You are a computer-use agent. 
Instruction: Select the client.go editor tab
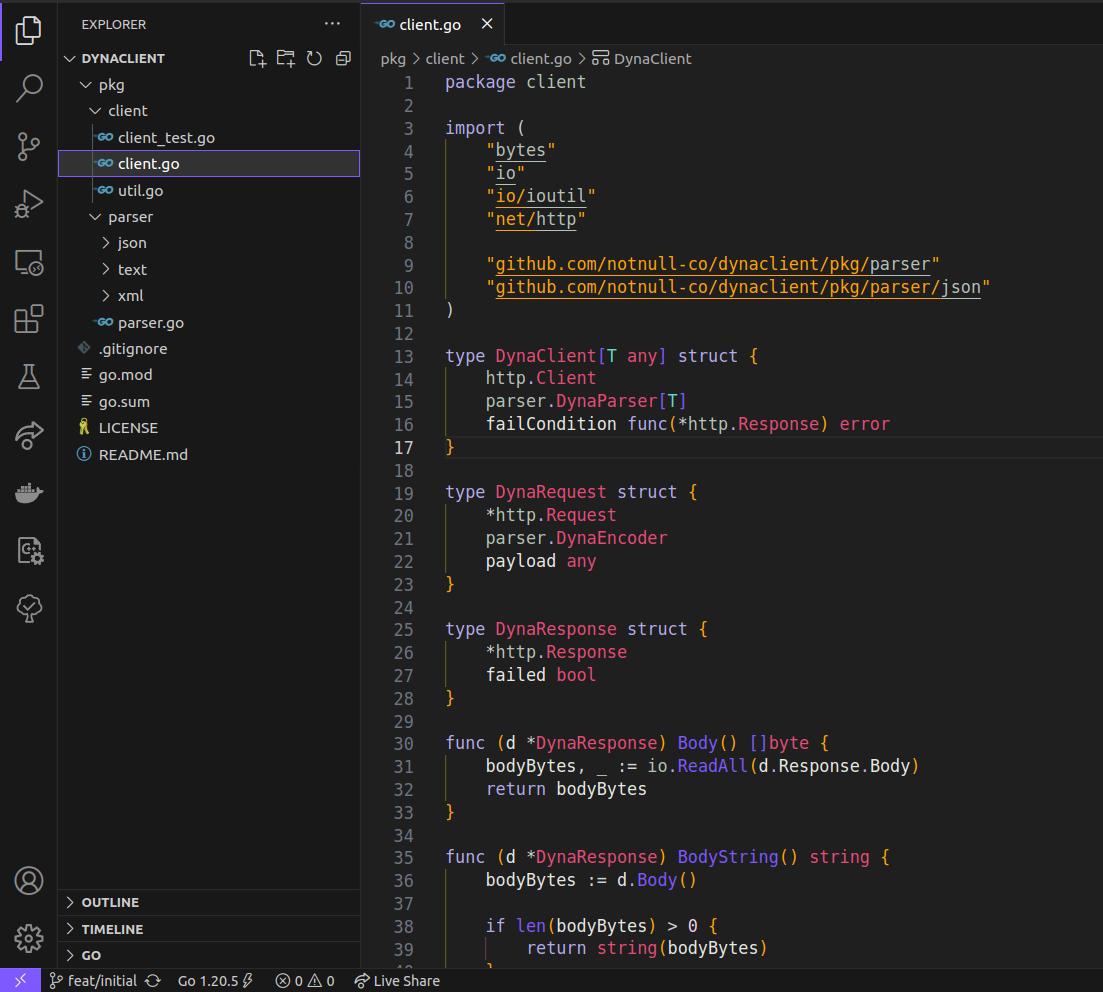tap(429, 24)
